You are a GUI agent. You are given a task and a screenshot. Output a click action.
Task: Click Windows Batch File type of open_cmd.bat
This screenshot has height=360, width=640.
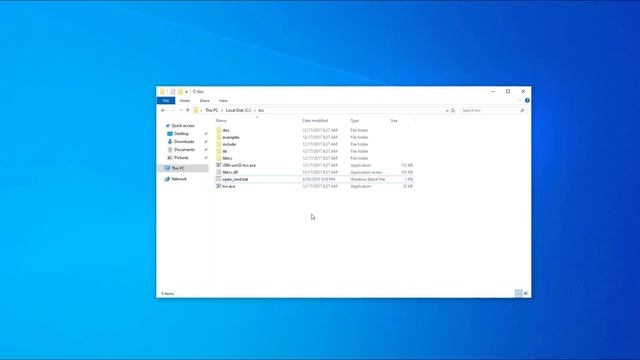pyautogui.click(x=367, y=179)
